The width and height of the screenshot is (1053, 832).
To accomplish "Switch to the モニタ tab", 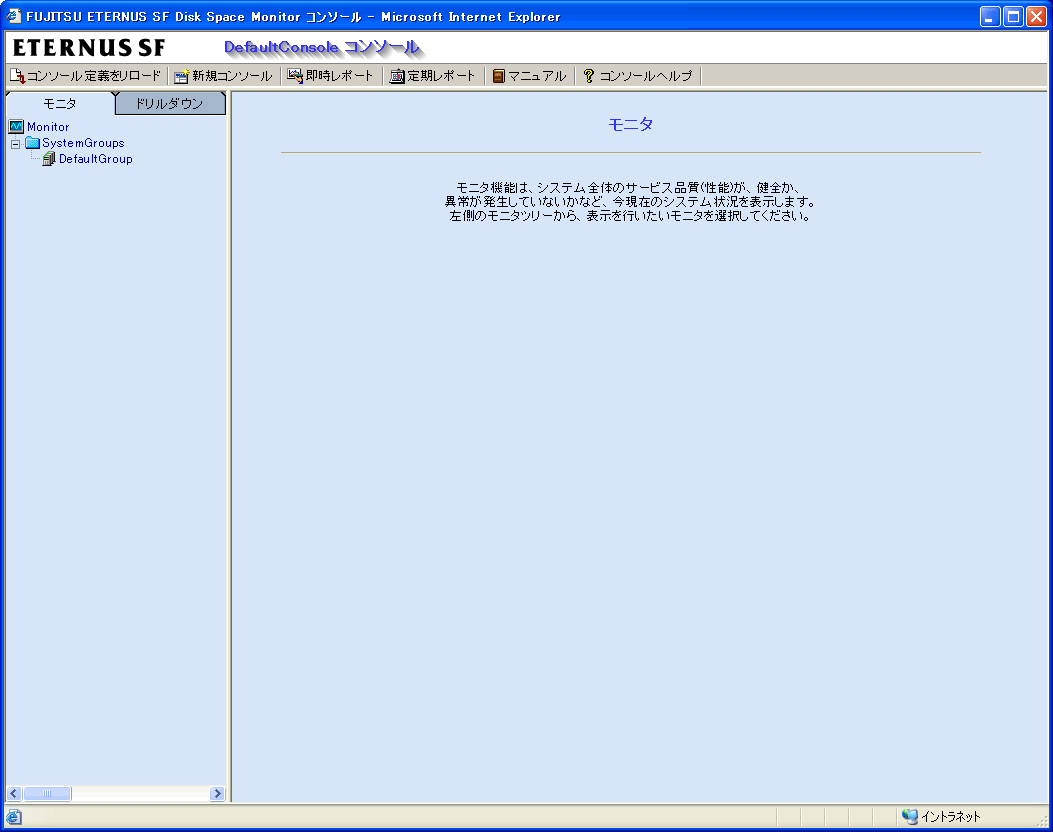I will [60, 103].
